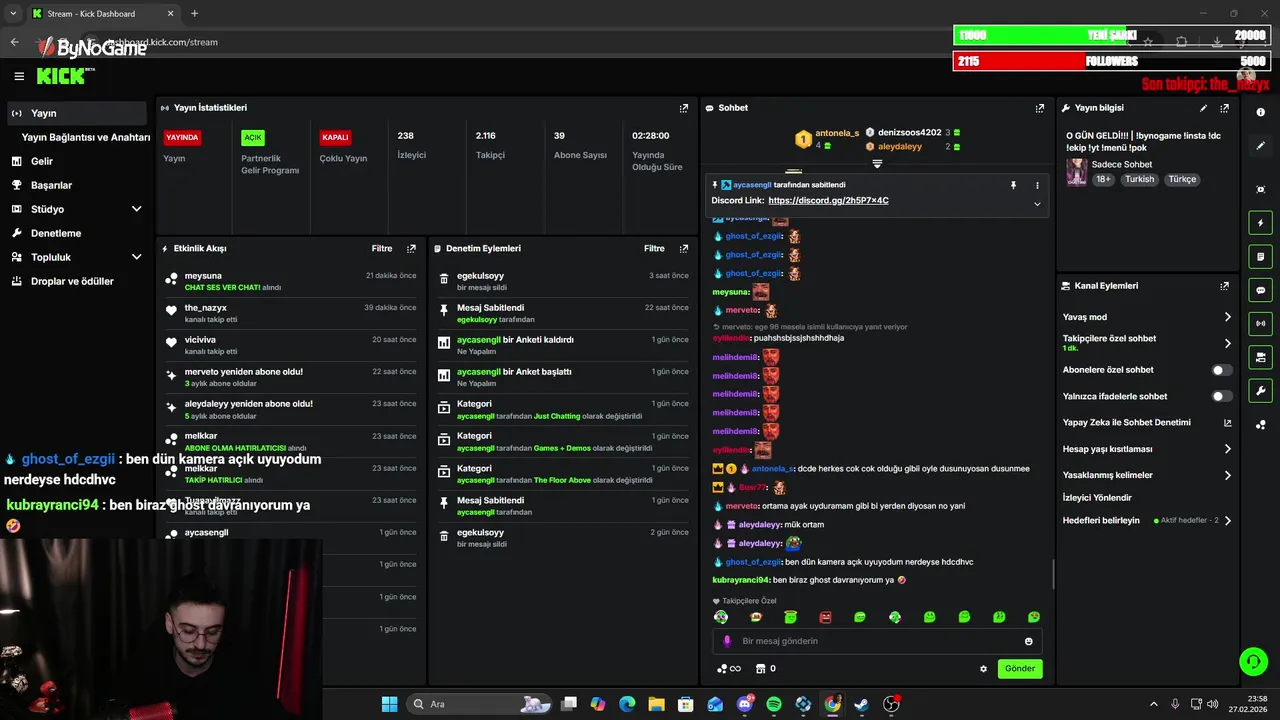1280x720 pixels.
Task: Open Spotify from the taskbar
Action: (x=774, y=704)
